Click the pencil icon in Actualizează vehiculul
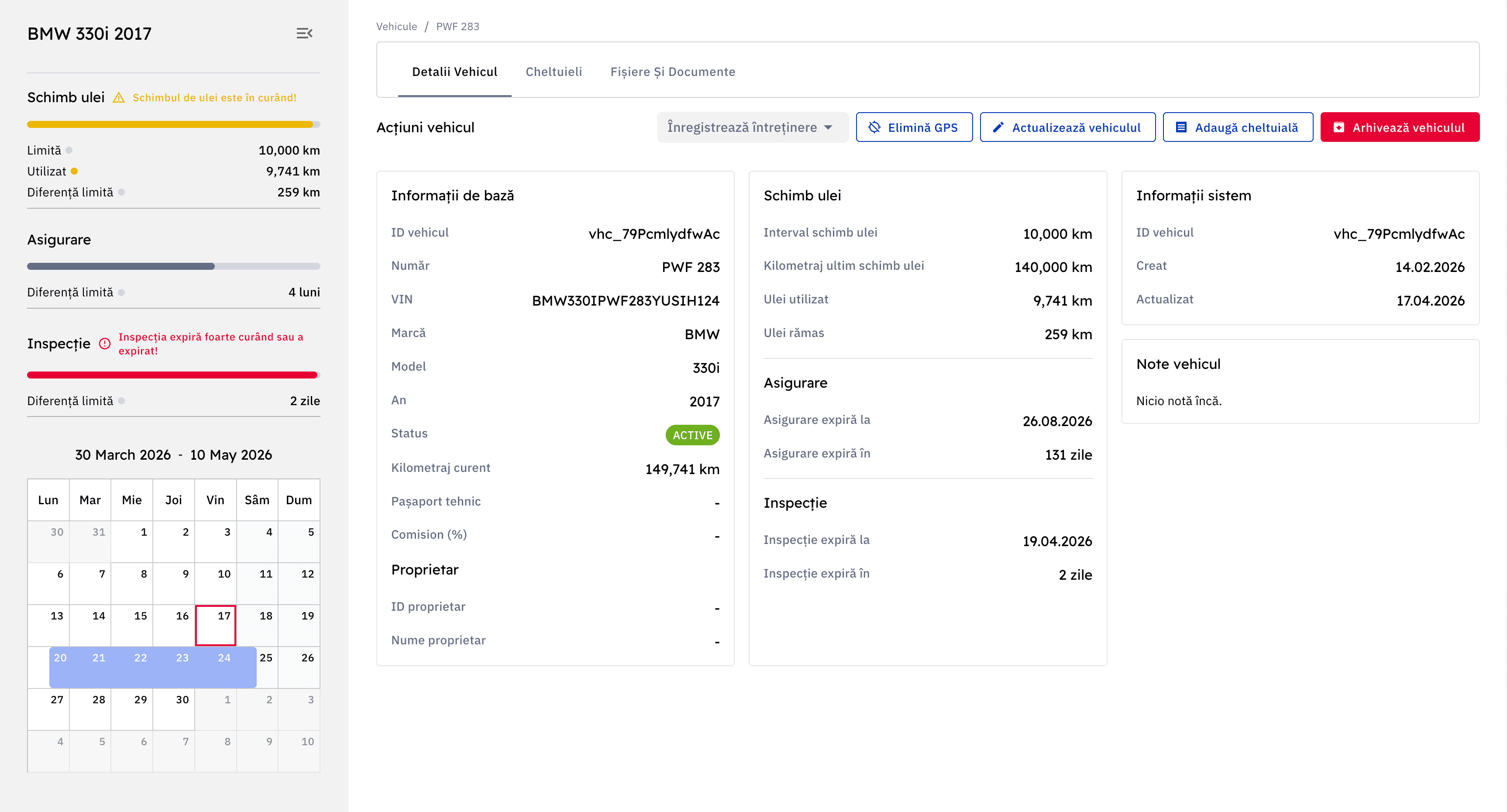The height and width of the screenshot is (812, 1507). coord(998,127)
